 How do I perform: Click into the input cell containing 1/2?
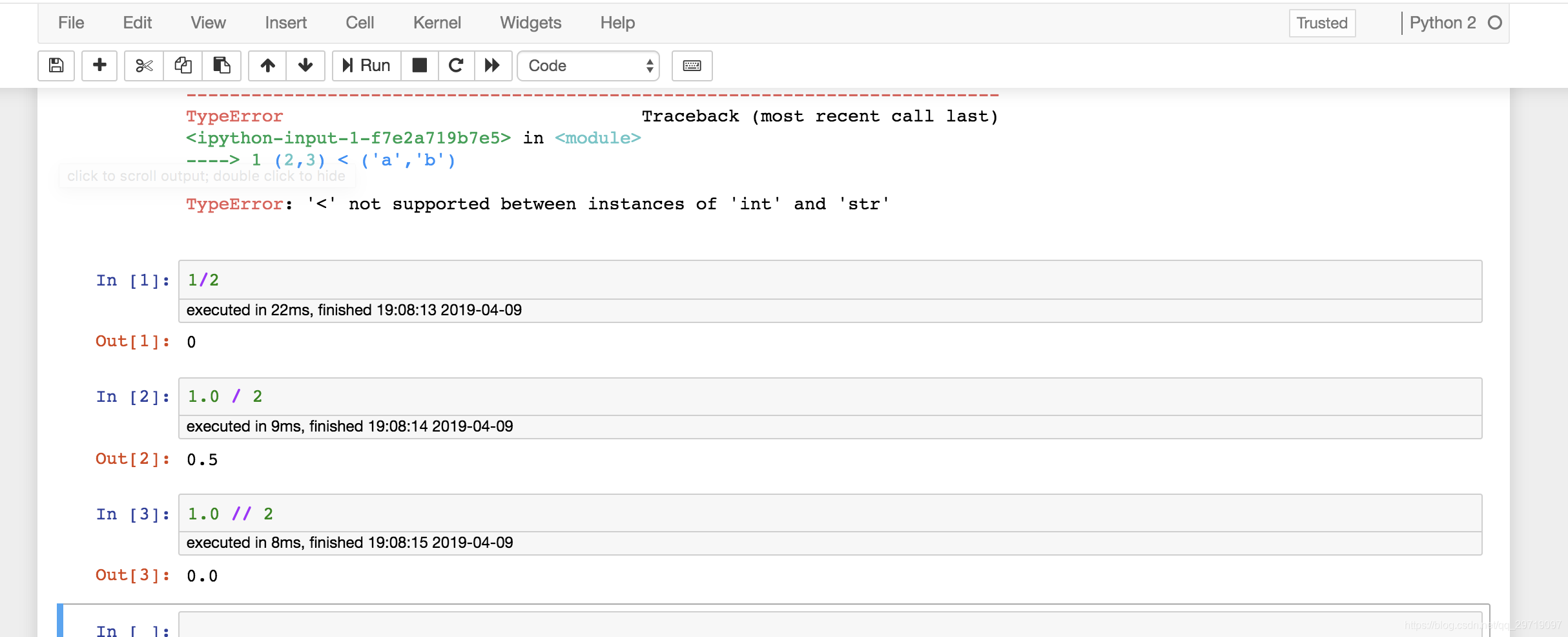830,280
